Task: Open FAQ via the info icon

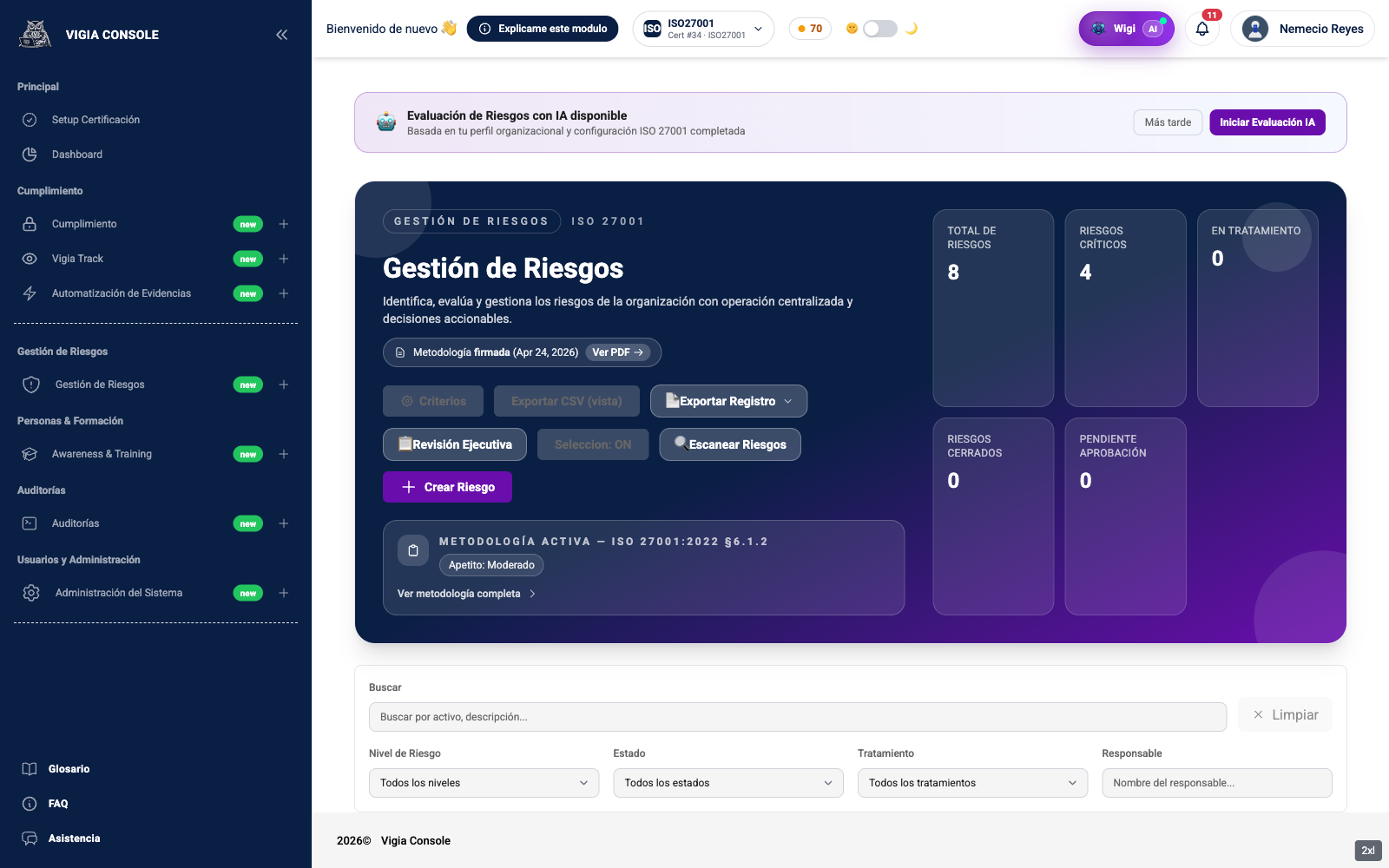Action: click(x=30, y=804)
